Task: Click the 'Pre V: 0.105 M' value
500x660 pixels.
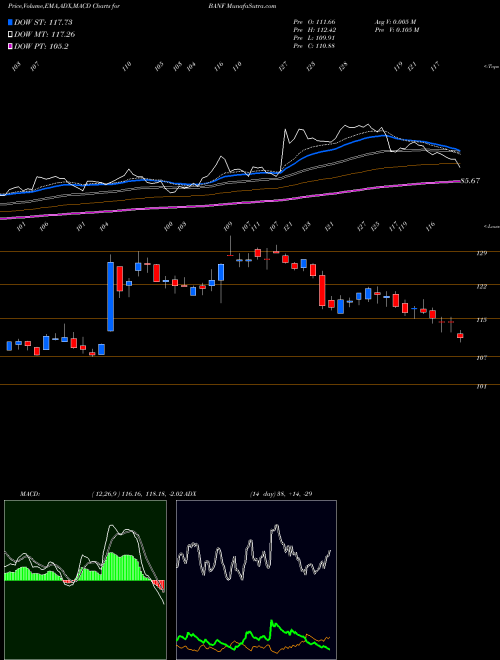Action: (x=396, y=30)
